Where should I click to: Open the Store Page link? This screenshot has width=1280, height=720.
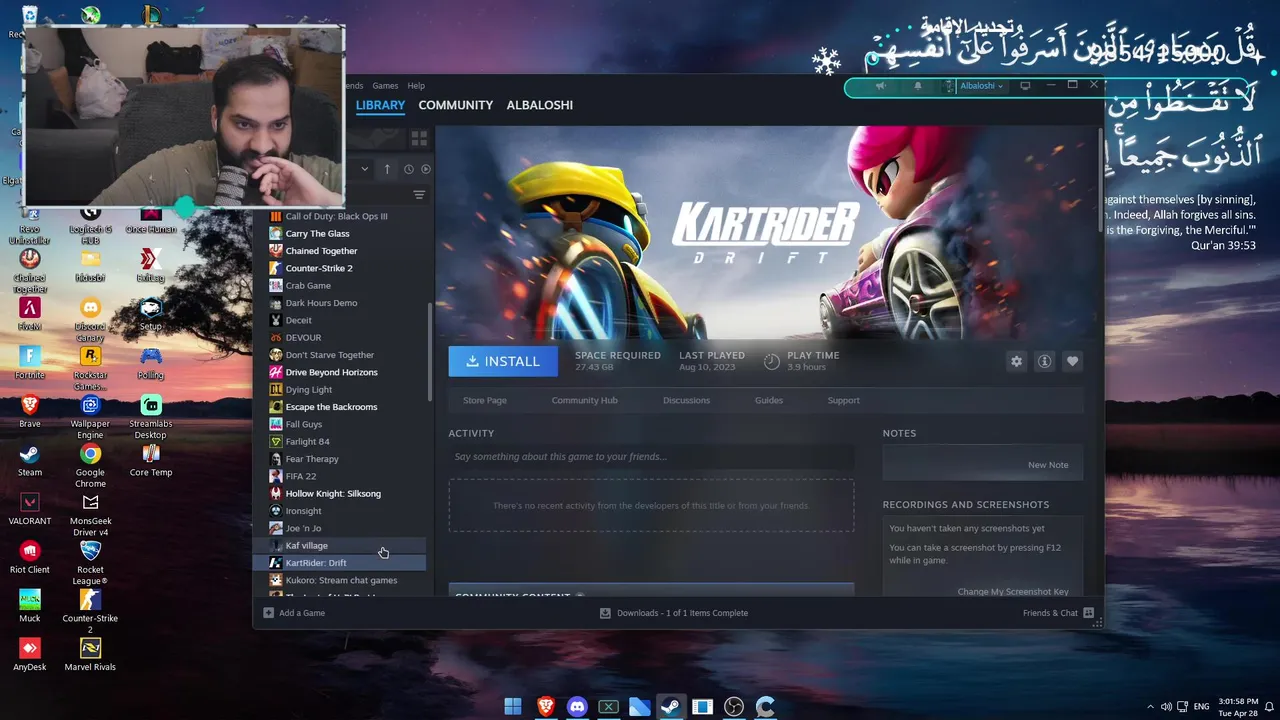point(485,400)
